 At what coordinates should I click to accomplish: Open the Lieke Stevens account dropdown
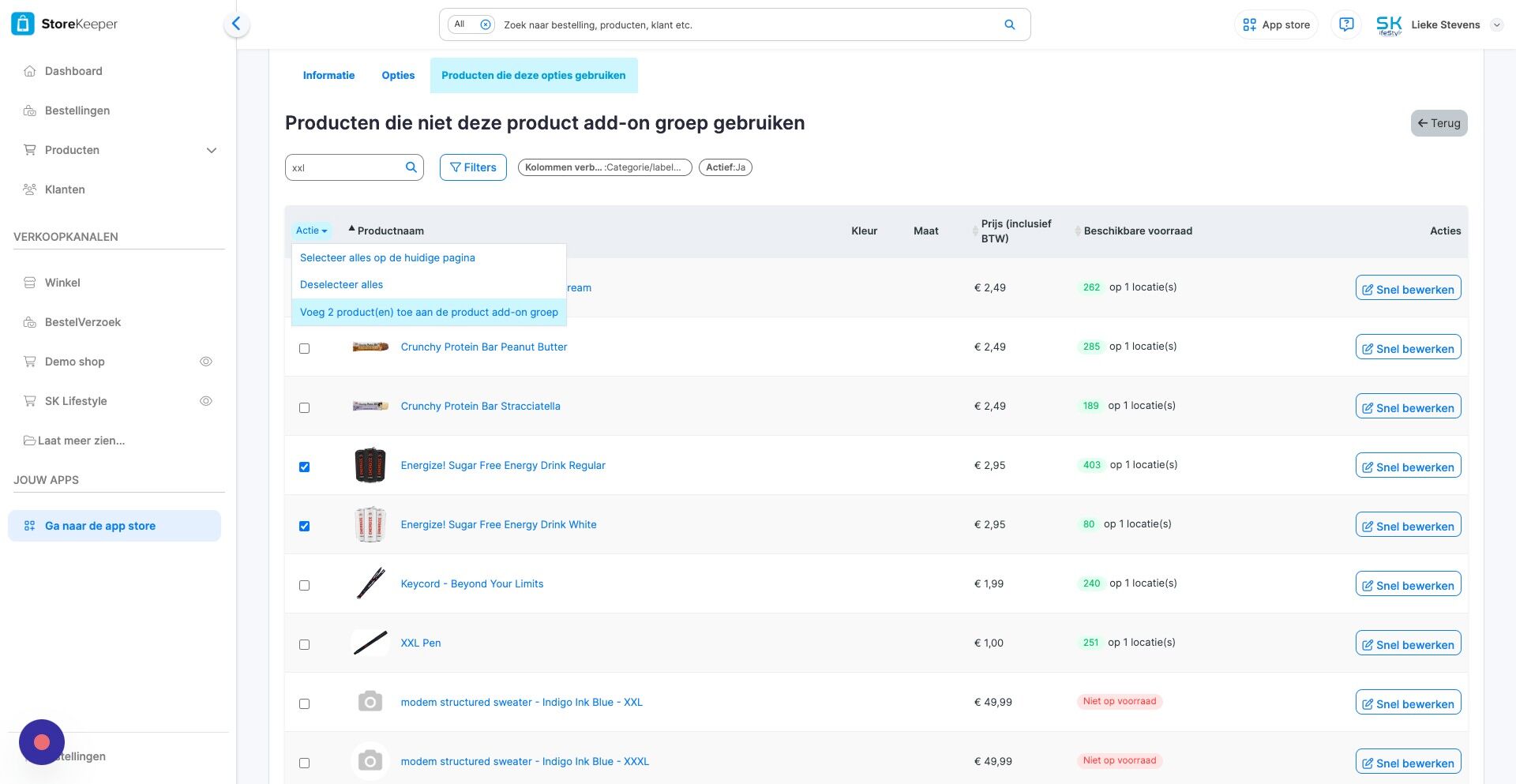(1495, 24)
